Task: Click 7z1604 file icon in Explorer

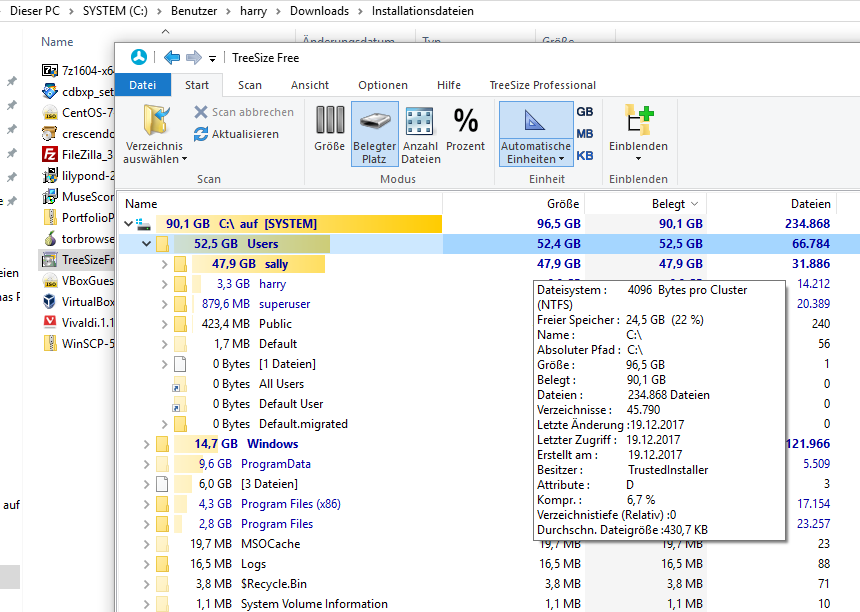Action: pos(50,70)
